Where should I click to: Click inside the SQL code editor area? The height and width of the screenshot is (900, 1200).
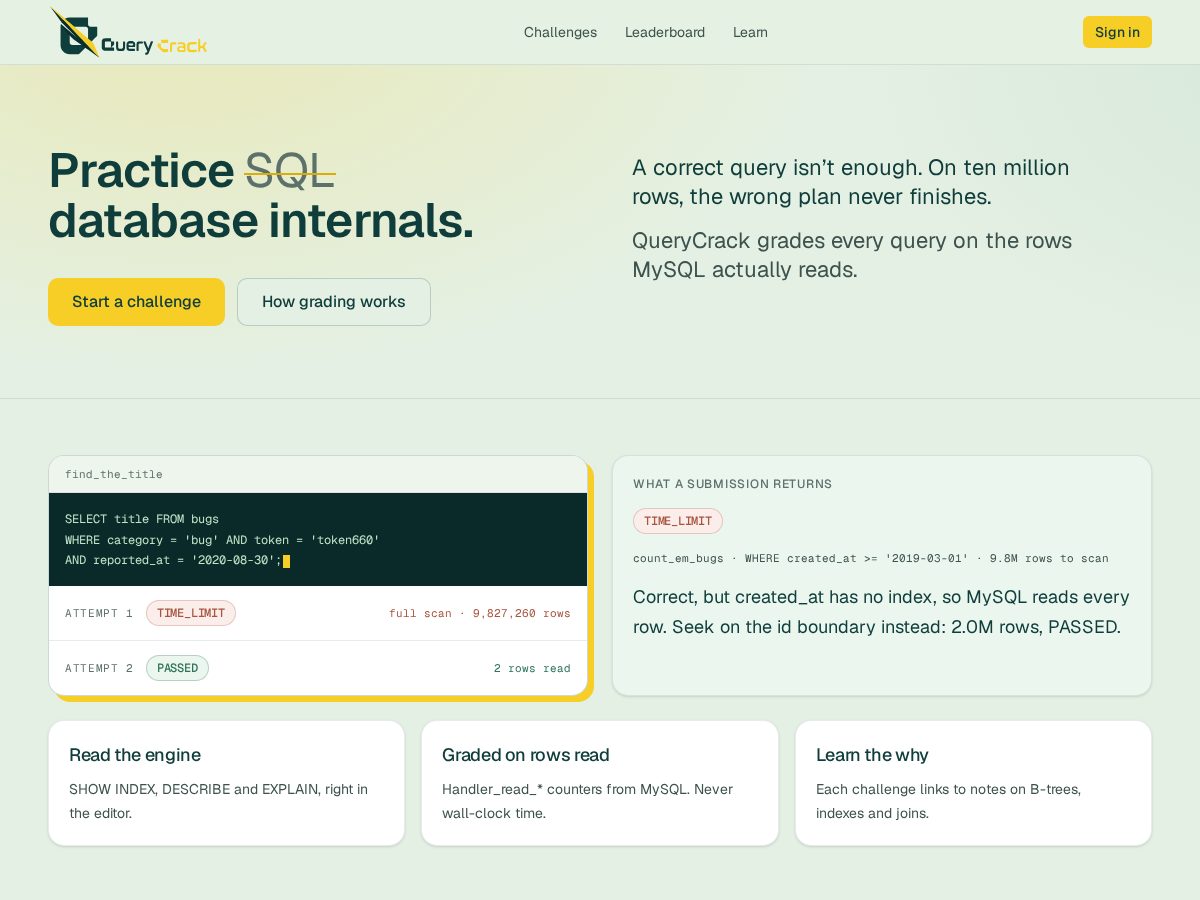(x=318, y=539)
